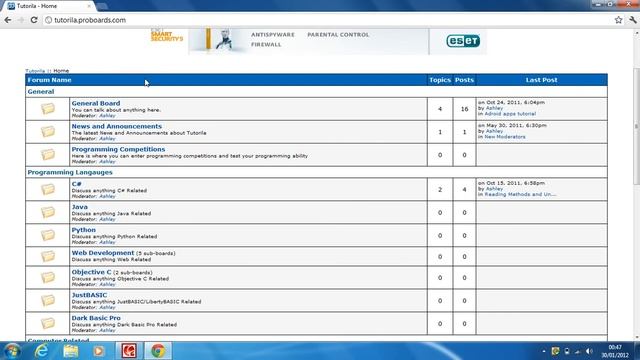Open the JustBASIC forum link
Viewport: 640px width, 360px height.
pos(89,295)
